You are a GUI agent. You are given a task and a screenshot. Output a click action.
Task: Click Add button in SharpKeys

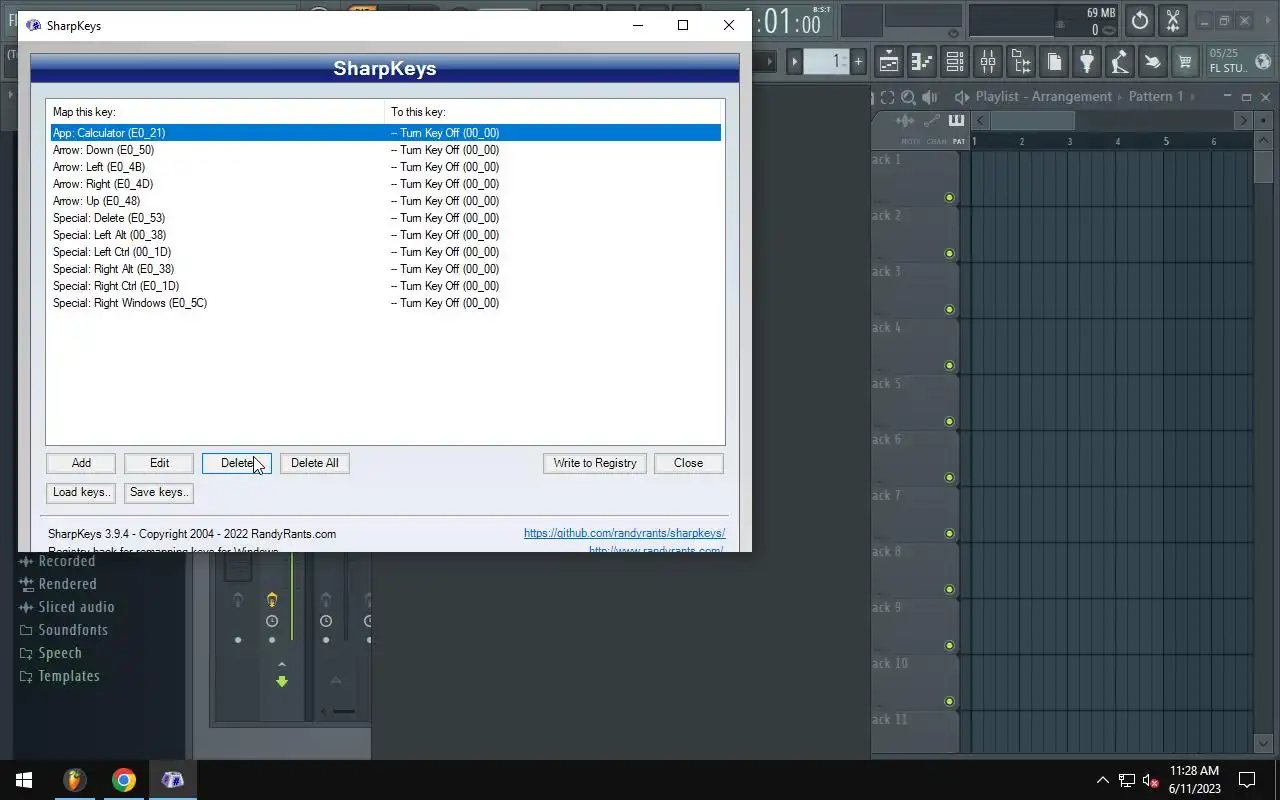(81, 463)
